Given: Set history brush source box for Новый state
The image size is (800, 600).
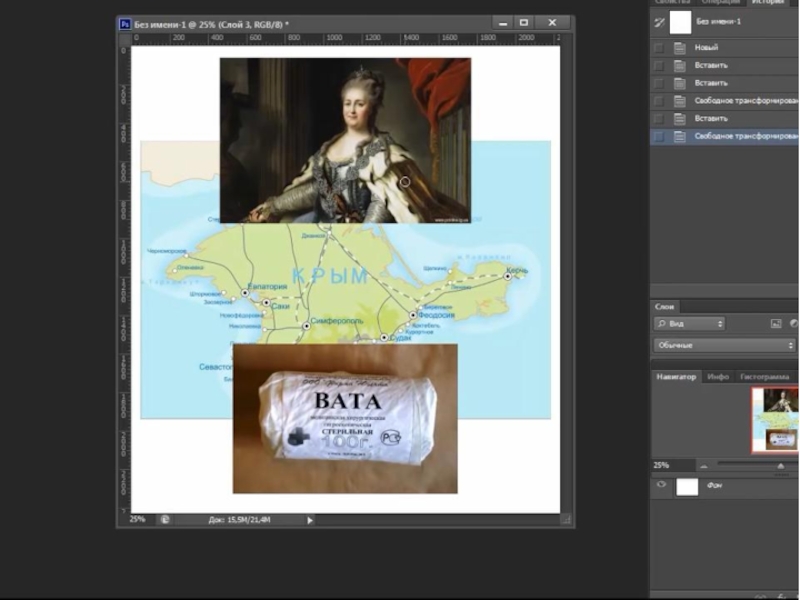Looking at the screenshot, I should [x=658, y=47].
